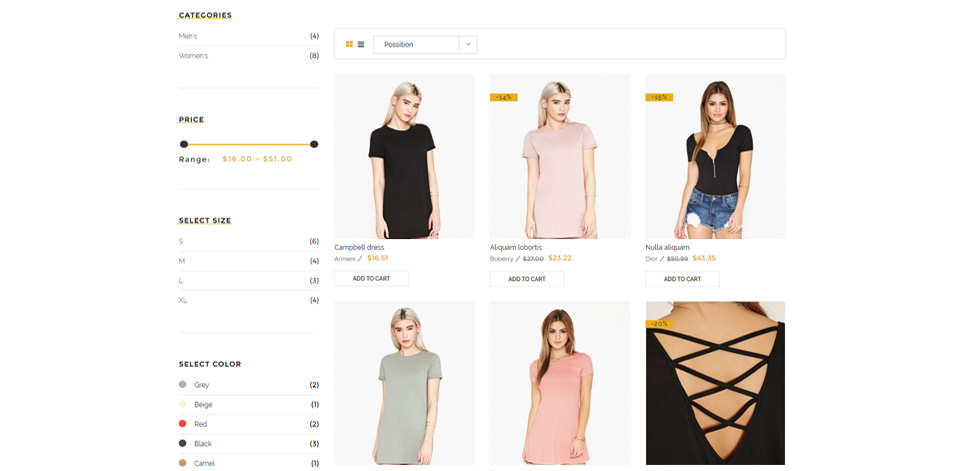Click the $16.00 - $51.00 range value
This screenshot has height=471, width=980.
pyautogui.click(x=258, y=159)
